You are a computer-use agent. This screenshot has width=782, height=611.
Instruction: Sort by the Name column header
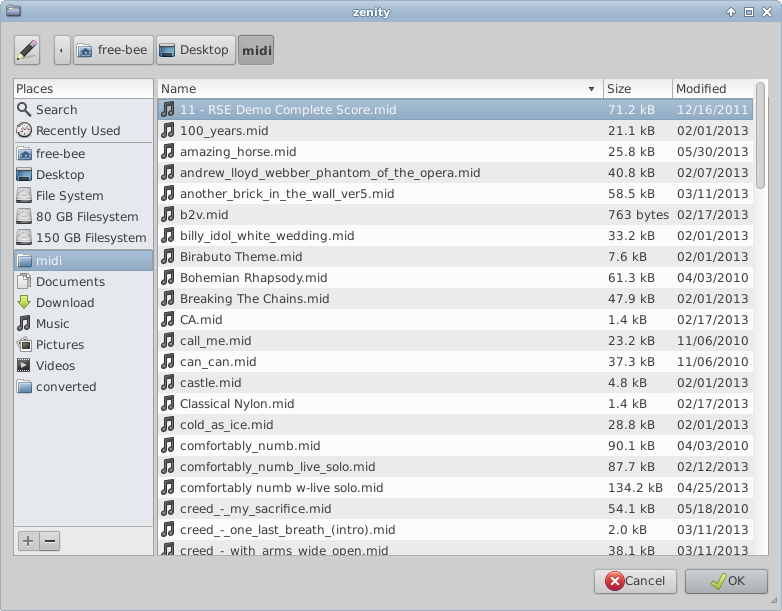click(381, 89)
